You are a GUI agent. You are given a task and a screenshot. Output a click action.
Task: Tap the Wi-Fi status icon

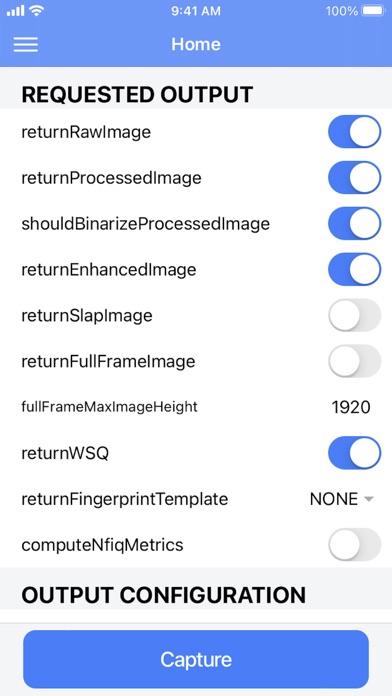pyautogui.click(x=36, y=11)
